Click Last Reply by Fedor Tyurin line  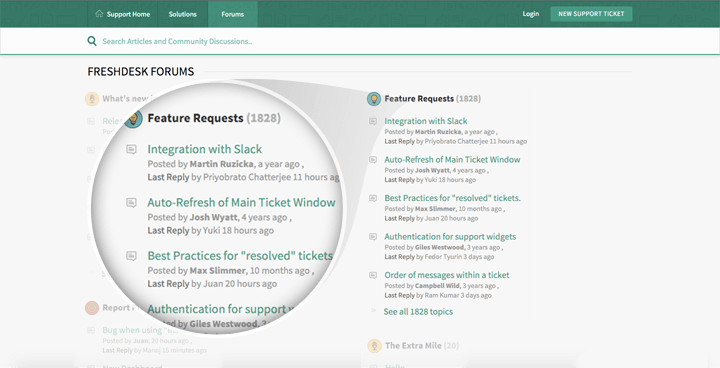pyautogui.click(x=439, y=257)
